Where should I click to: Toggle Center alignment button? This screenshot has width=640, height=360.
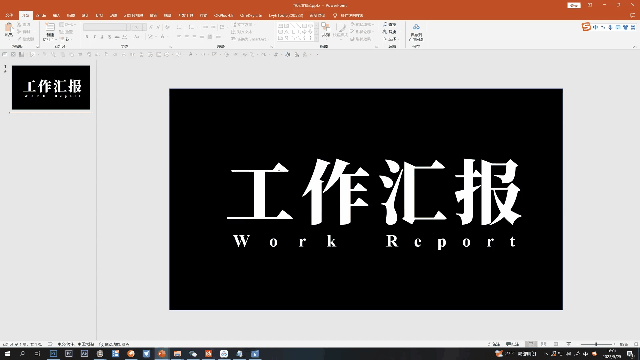coord(187,36)
